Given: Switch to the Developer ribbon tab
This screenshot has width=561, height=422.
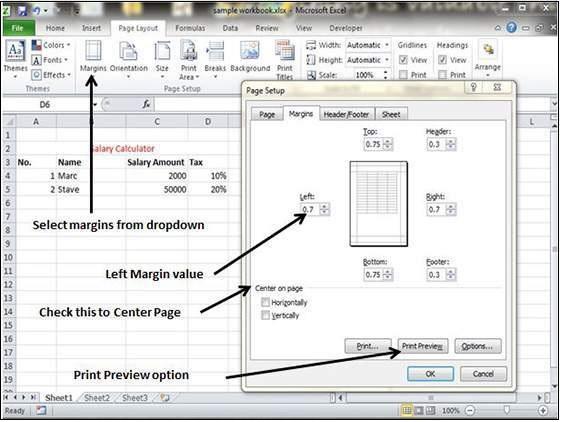Looking at the screenshot, I should click(x=346, y=28).
